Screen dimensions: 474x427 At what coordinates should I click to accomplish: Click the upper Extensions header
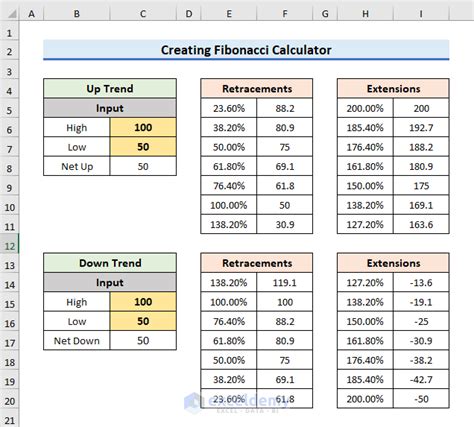click(393, 89)
